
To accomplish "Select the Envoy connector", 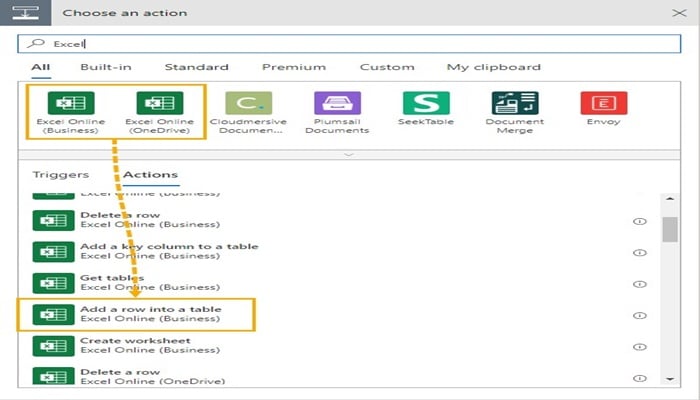I will click(x=604, y=108).
